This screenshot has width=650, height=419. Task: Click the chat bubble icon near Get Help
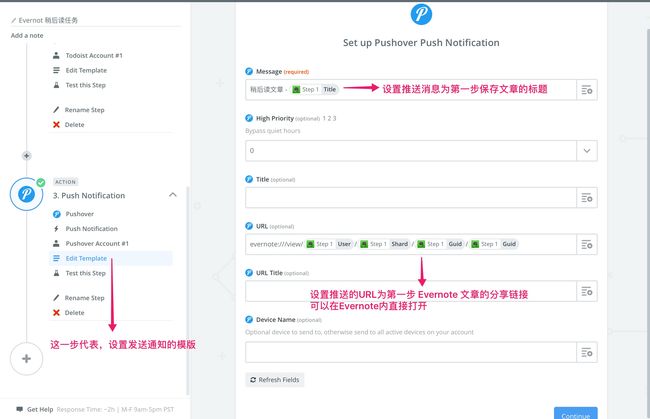[19, 409]
